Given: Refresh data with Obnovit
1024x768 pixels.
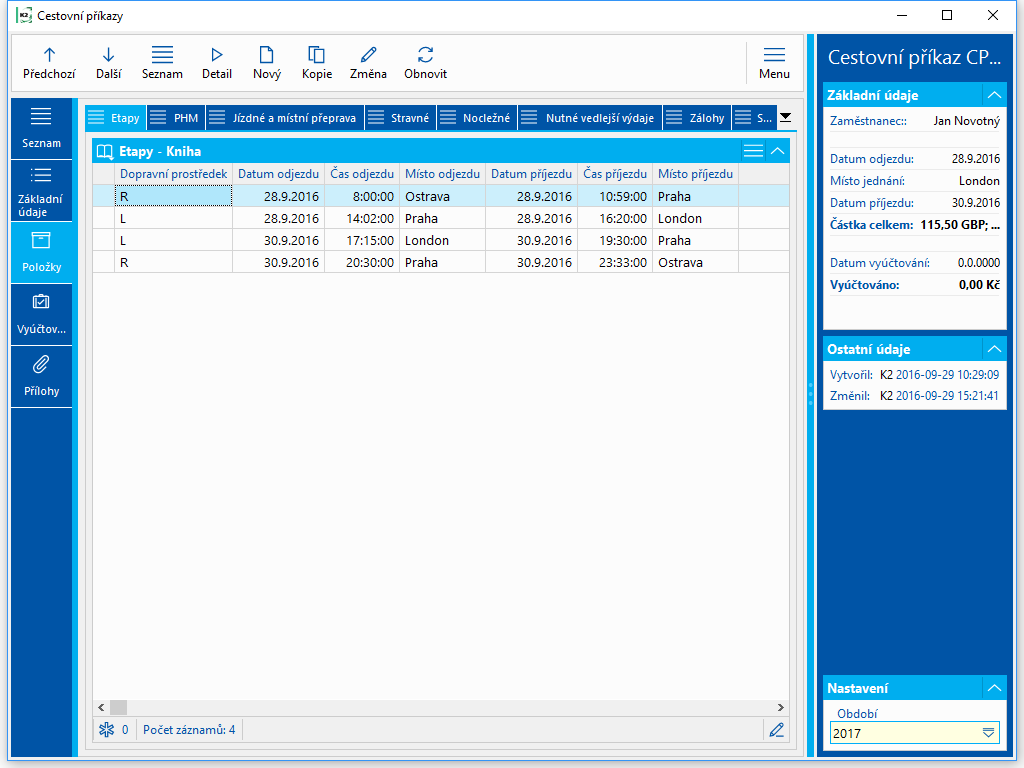Looking at the screenshot, I should [x=425, y=63].
